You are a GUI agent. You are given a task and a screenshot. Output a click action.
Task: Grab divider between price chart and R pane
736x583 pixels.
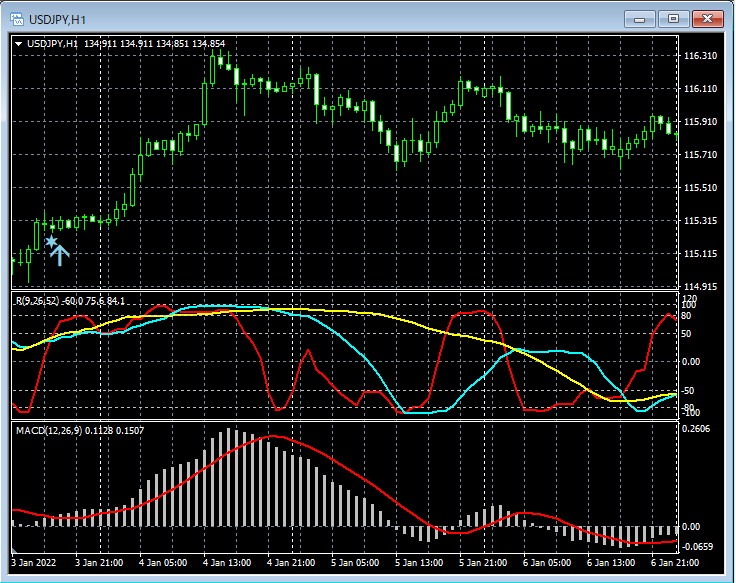tap(340, 291)
